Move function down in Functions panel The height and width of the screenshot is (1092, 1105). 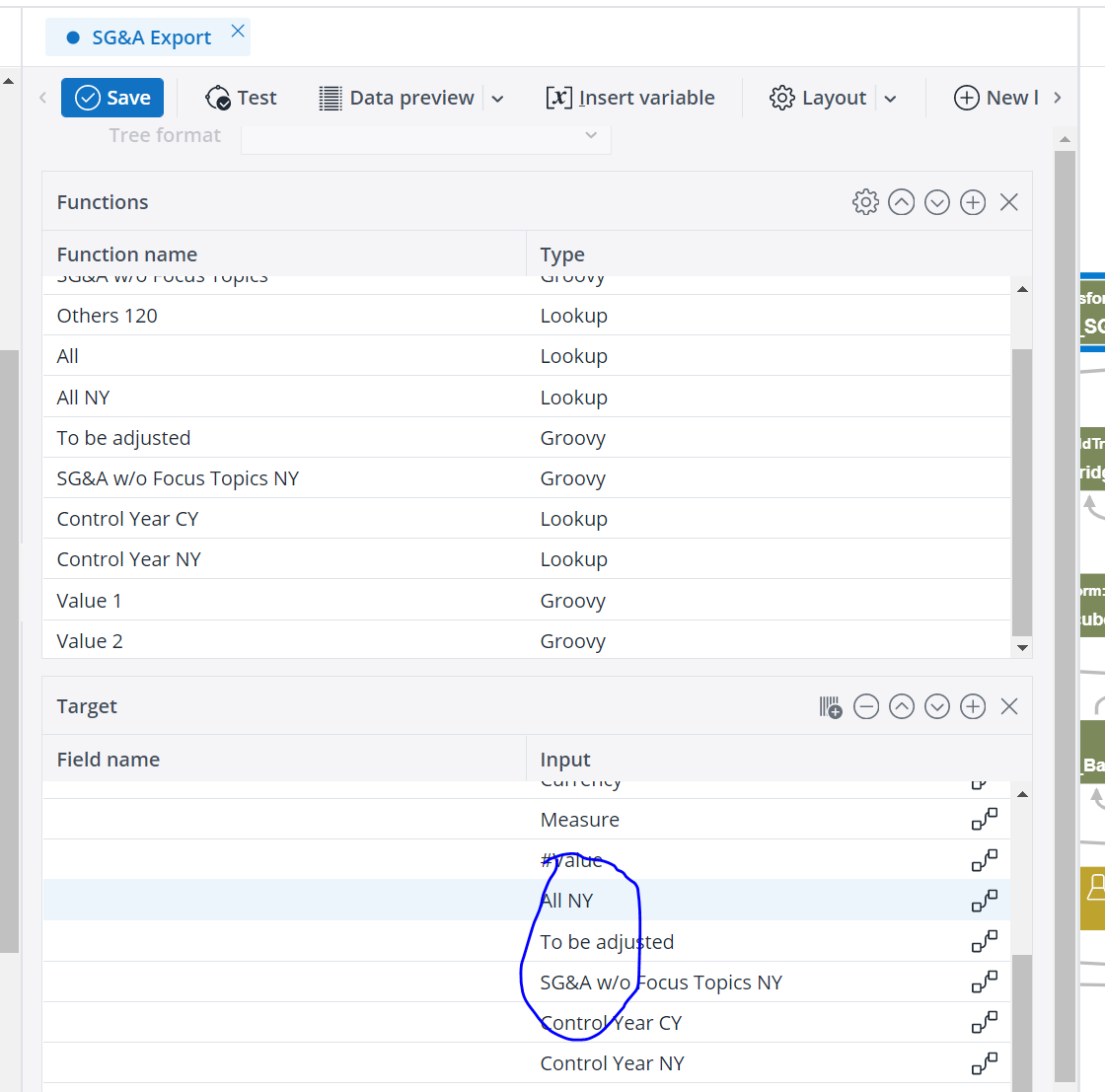click(x=937, y=202)
